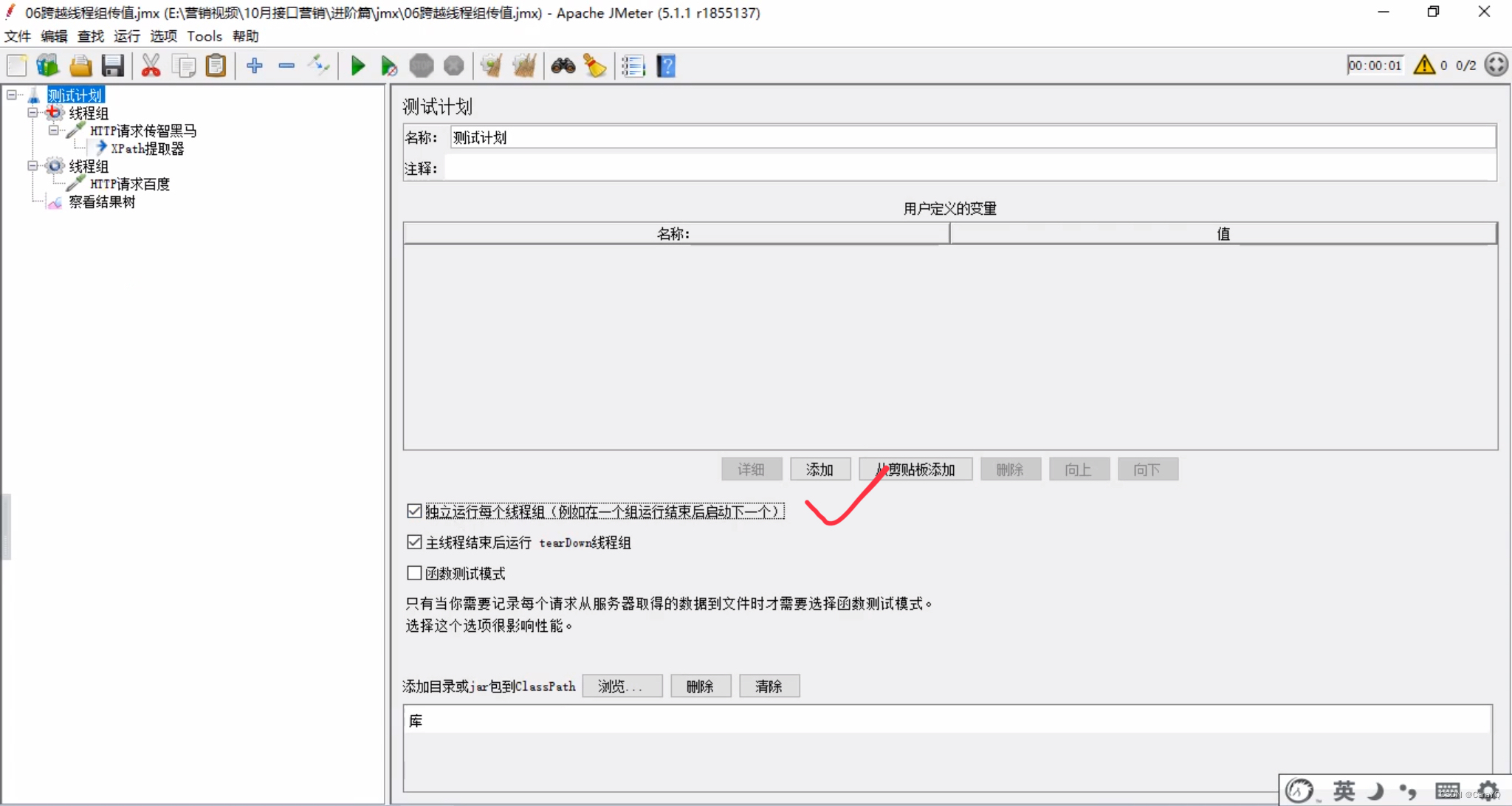
Task: Open the 选项 menu
Action: click(x=164, y=36)
